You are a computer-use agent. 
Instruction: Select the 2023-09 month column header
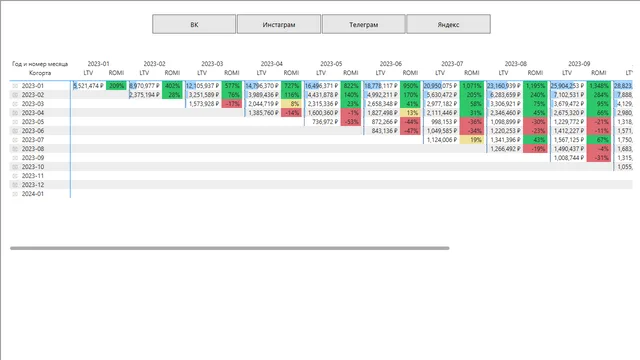click(x=579, y=64)
